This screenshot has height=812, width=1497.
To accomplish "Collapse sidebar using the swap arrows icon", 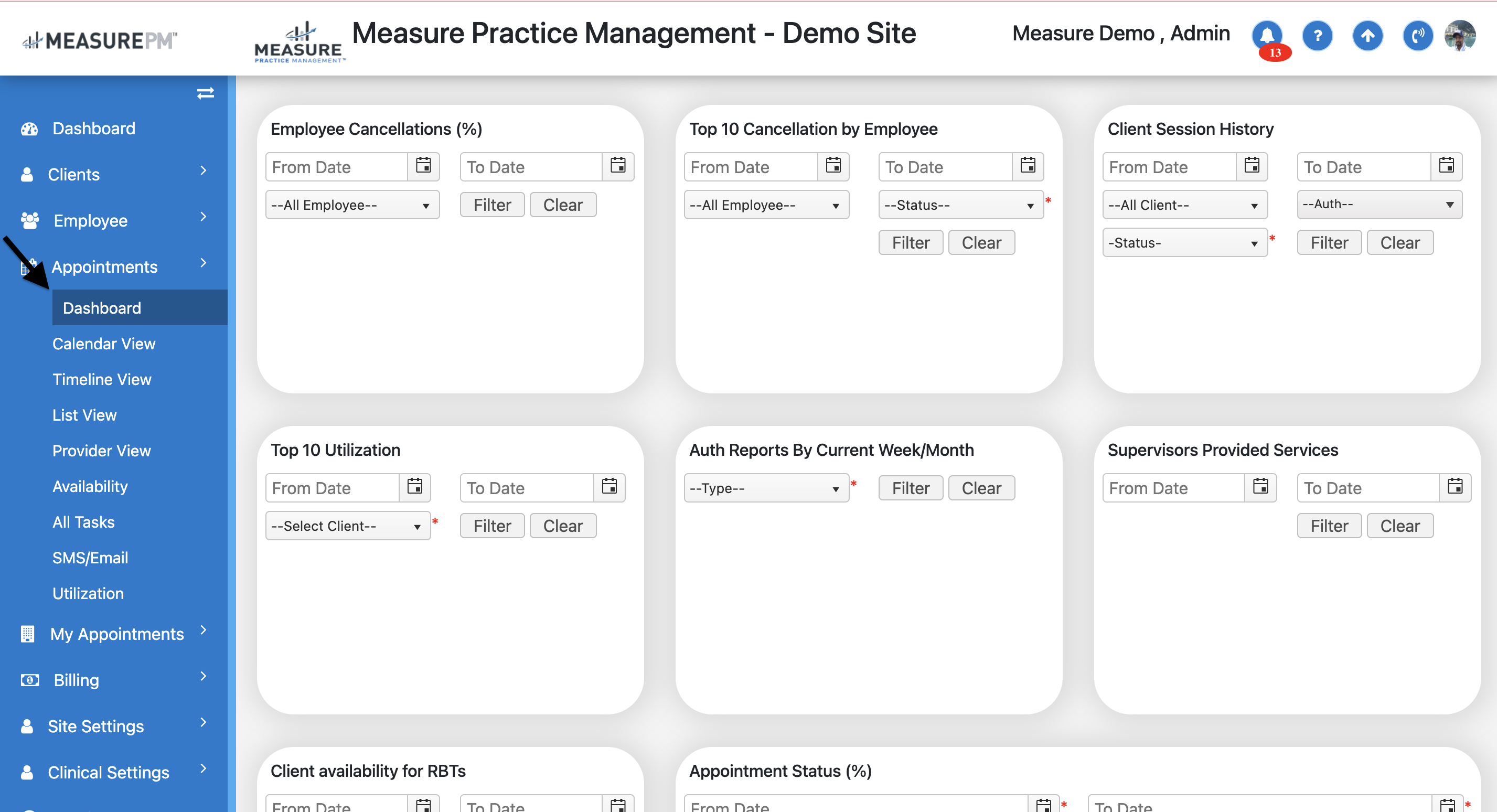I will 205,93.
